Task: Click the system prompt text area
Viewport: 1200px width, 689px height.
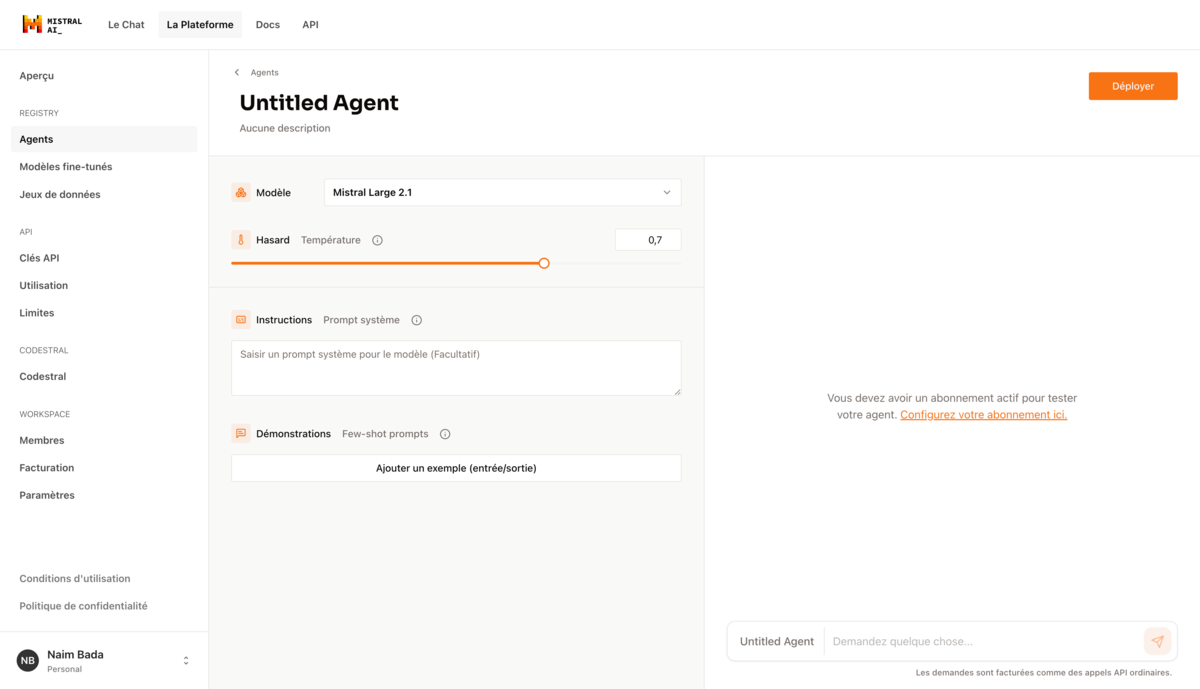Action: [456, 368]
